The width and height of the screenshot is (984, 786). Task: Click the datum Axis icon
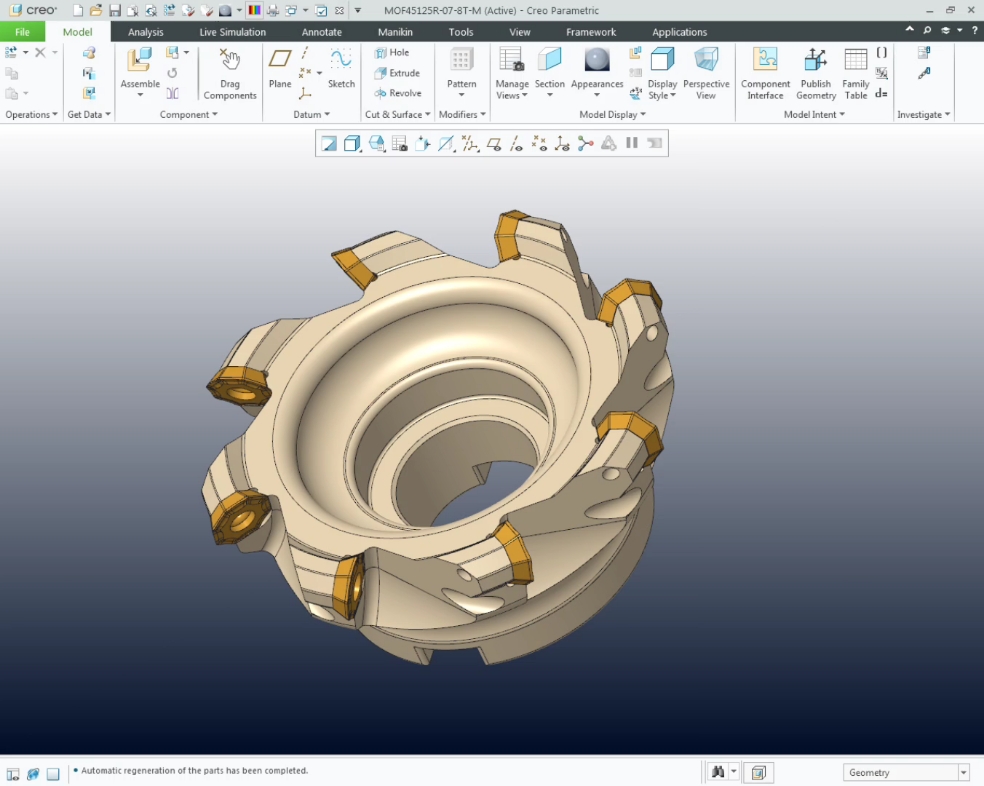pyautogui.click(x=305, y=53)
